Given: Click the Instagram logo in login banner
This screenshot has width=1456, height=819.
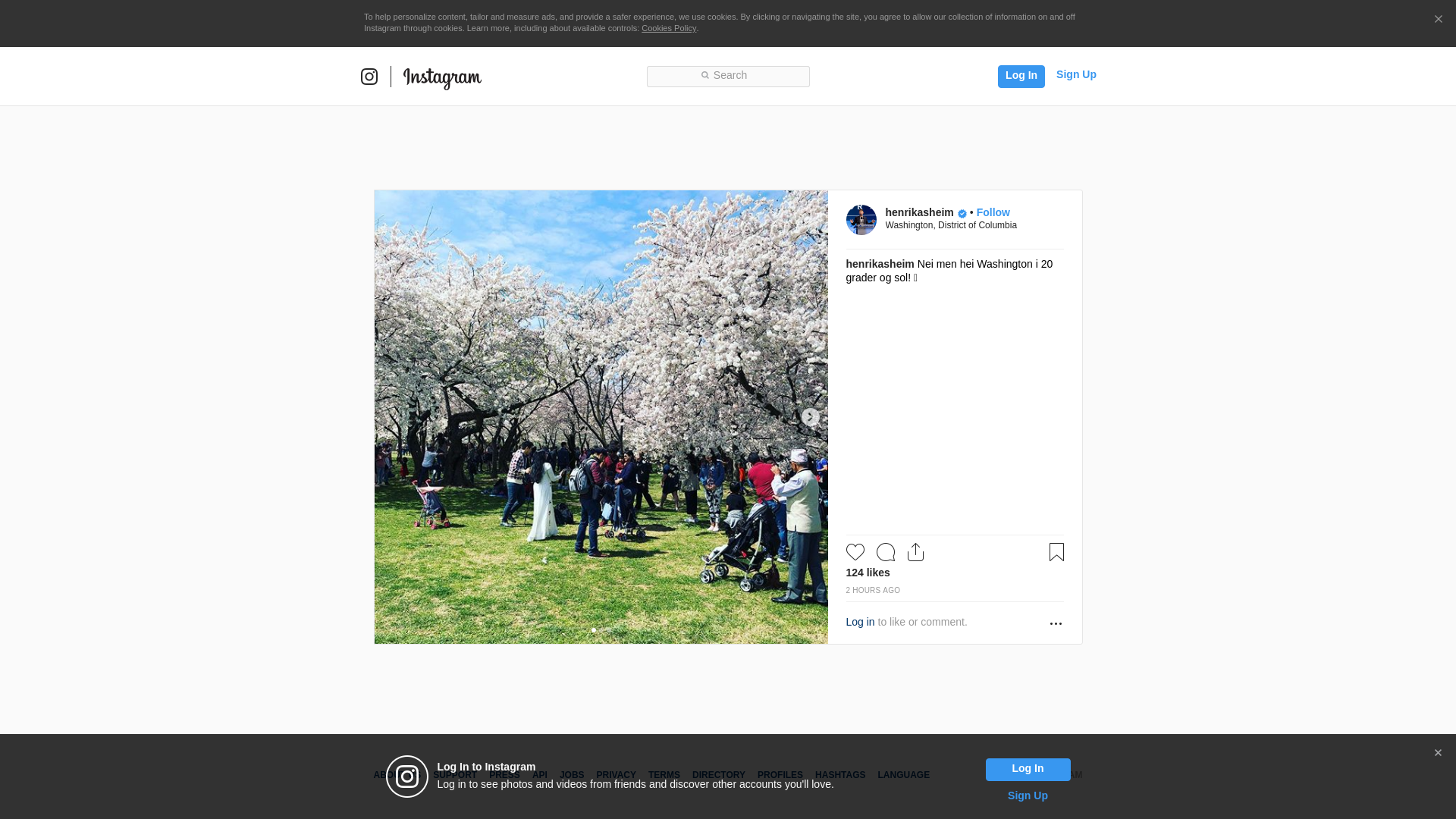Looking at the screenshot, I should point(407,777).
